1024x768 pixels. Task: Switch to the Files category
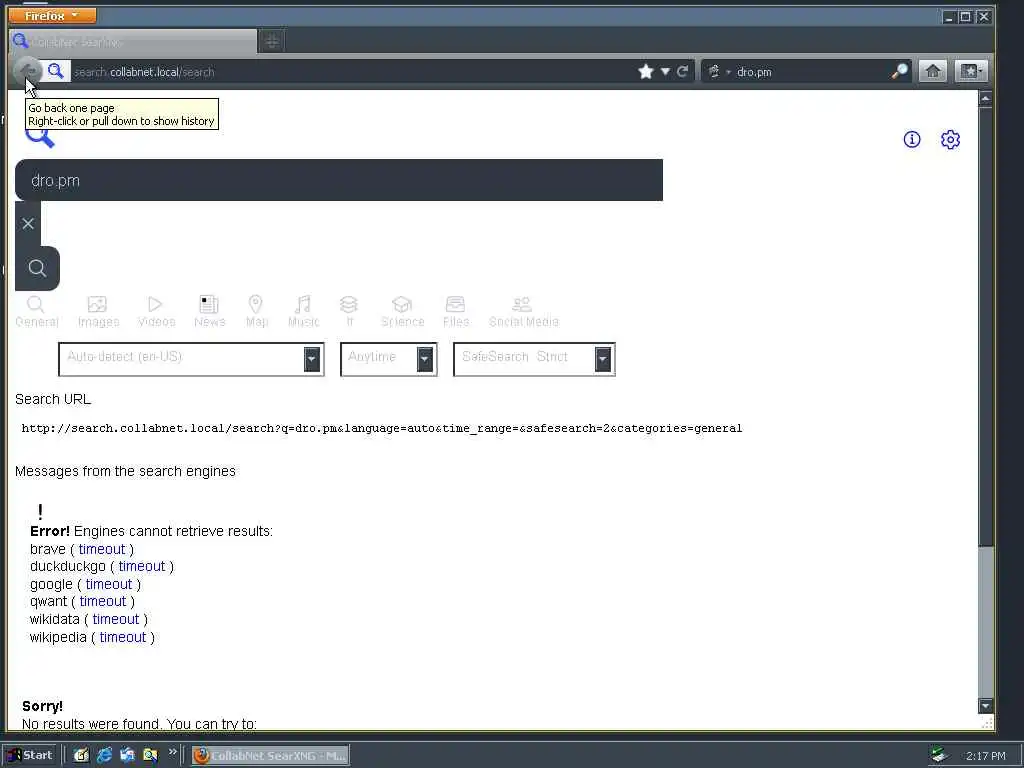[x=456, y=312]
